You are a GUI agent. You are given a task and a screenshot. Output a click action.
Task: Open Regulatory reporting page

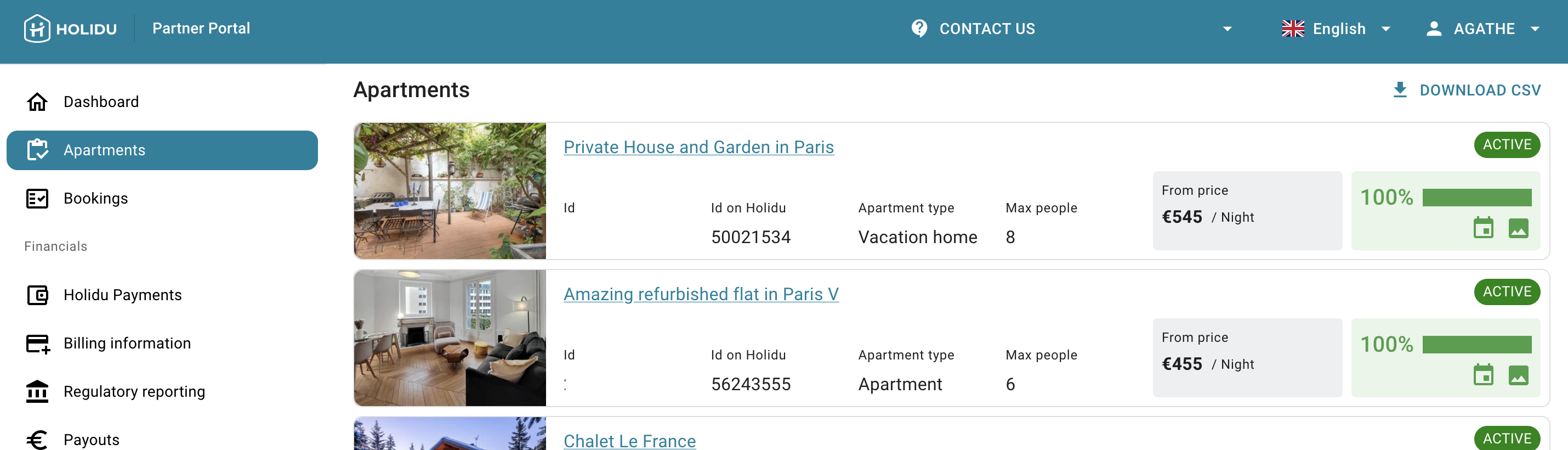134,391
